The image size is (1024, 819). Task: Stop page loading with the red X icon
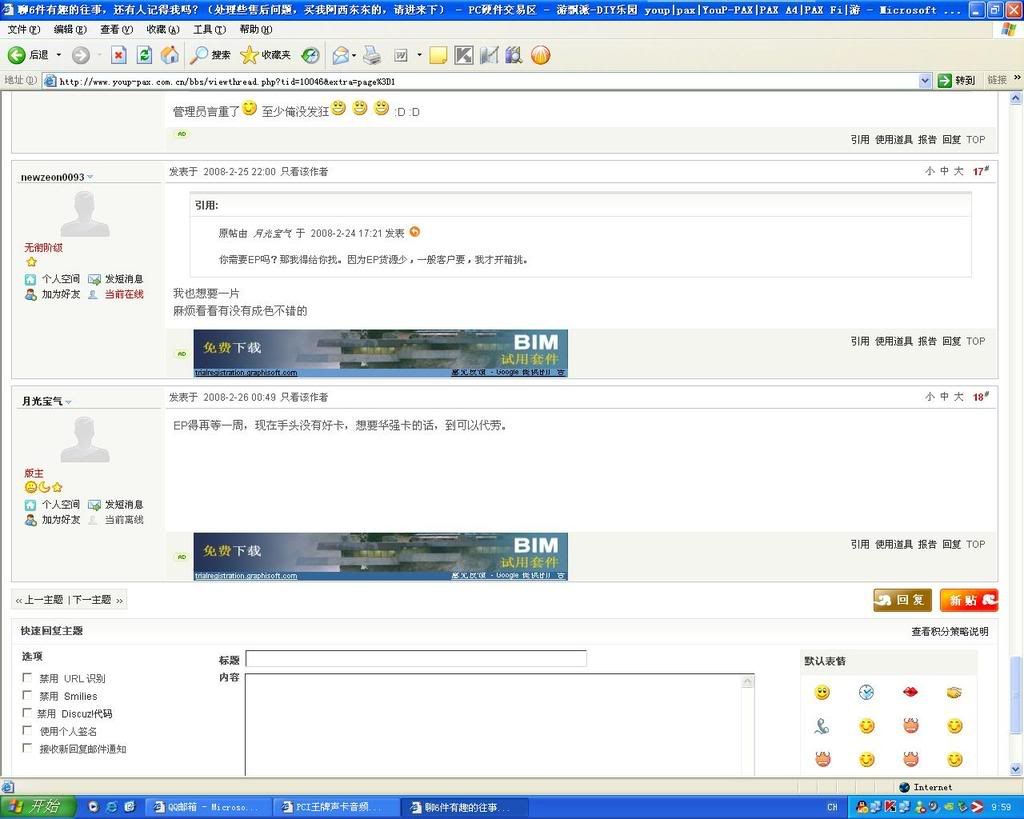[118, 55]
